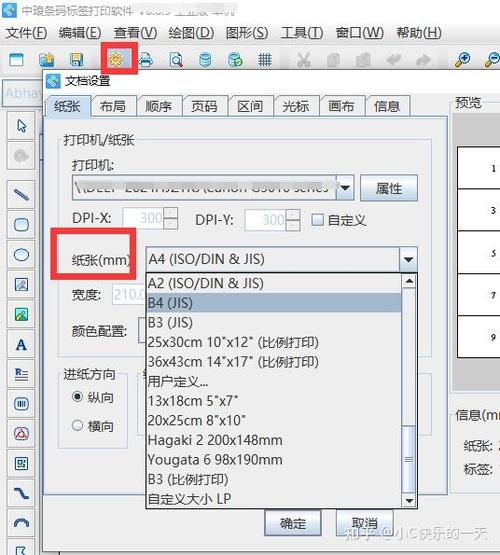Viewport: 500px width, 555px height.
Task: Select the vector image insert tool
Action: (21, 285)
